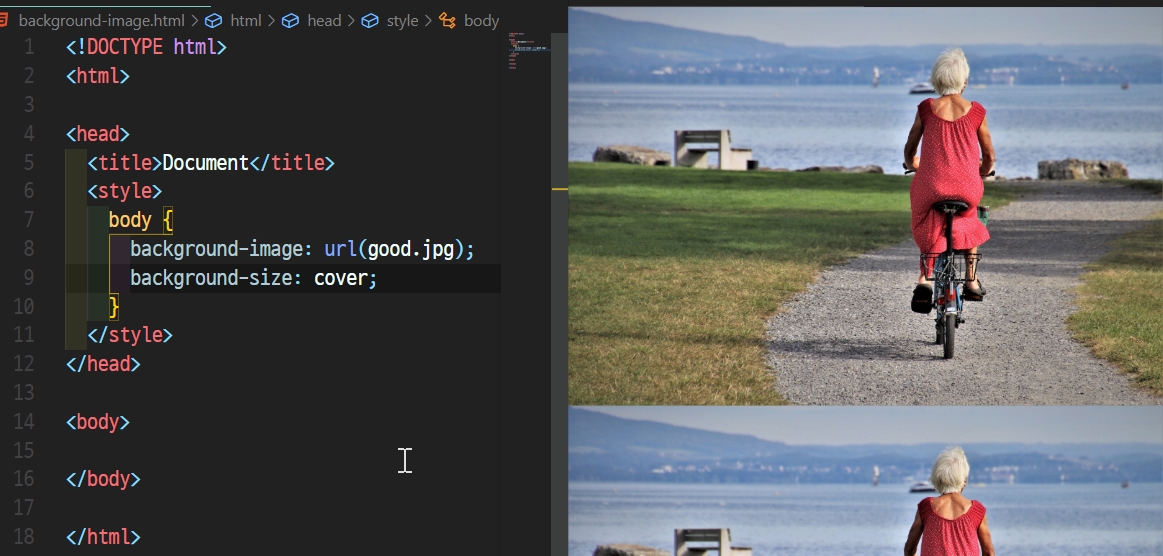Click line number 9 in the gutter
The image size is (1163, 556).
pos(28,278)
